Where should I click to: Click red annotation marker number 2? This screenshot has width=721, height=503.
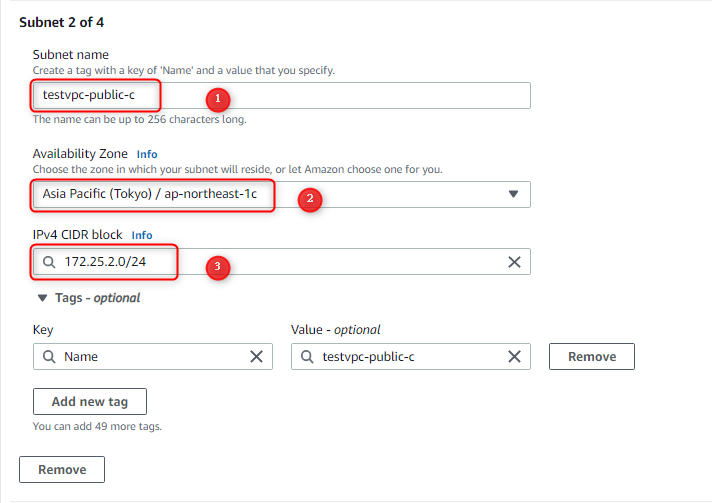click(x=310, y=199)
